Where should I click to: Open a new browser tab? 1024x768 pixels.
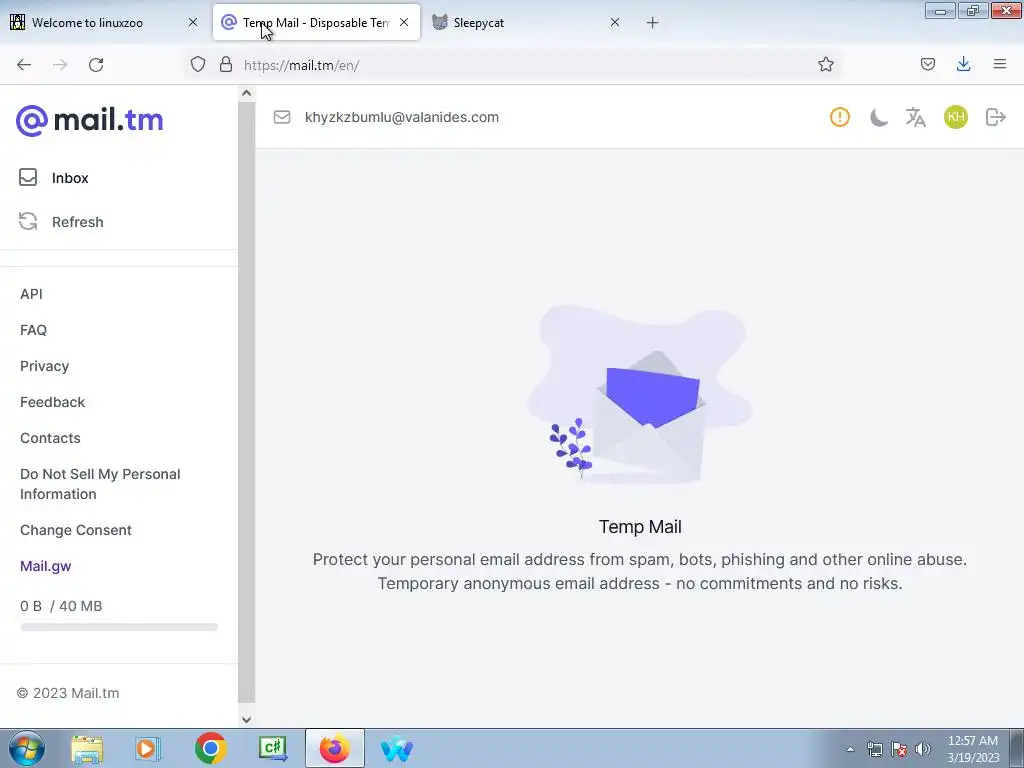point(652,23)
